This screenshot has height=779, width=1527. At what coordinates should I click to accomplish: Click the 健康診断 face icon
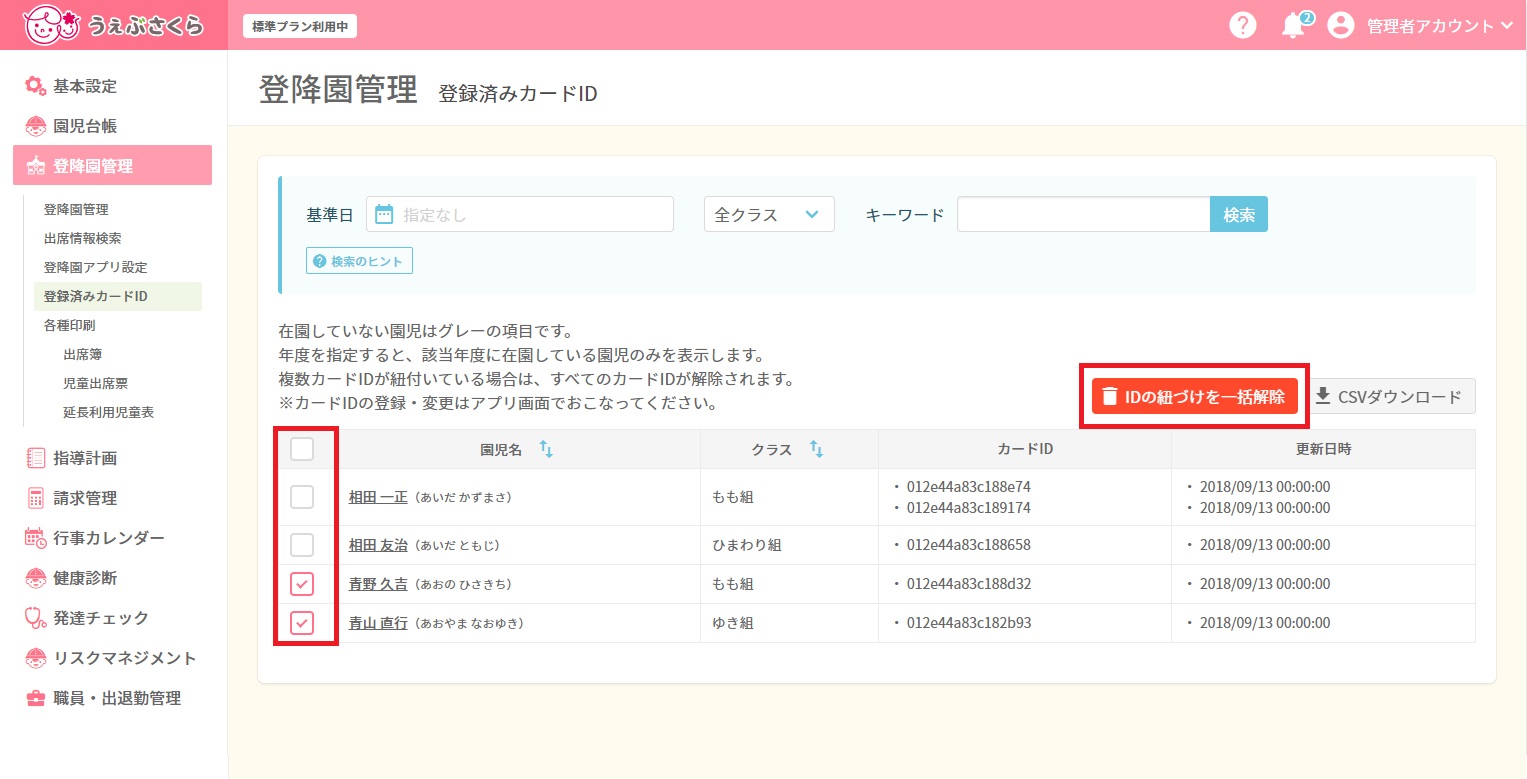(x=36, y=578)
